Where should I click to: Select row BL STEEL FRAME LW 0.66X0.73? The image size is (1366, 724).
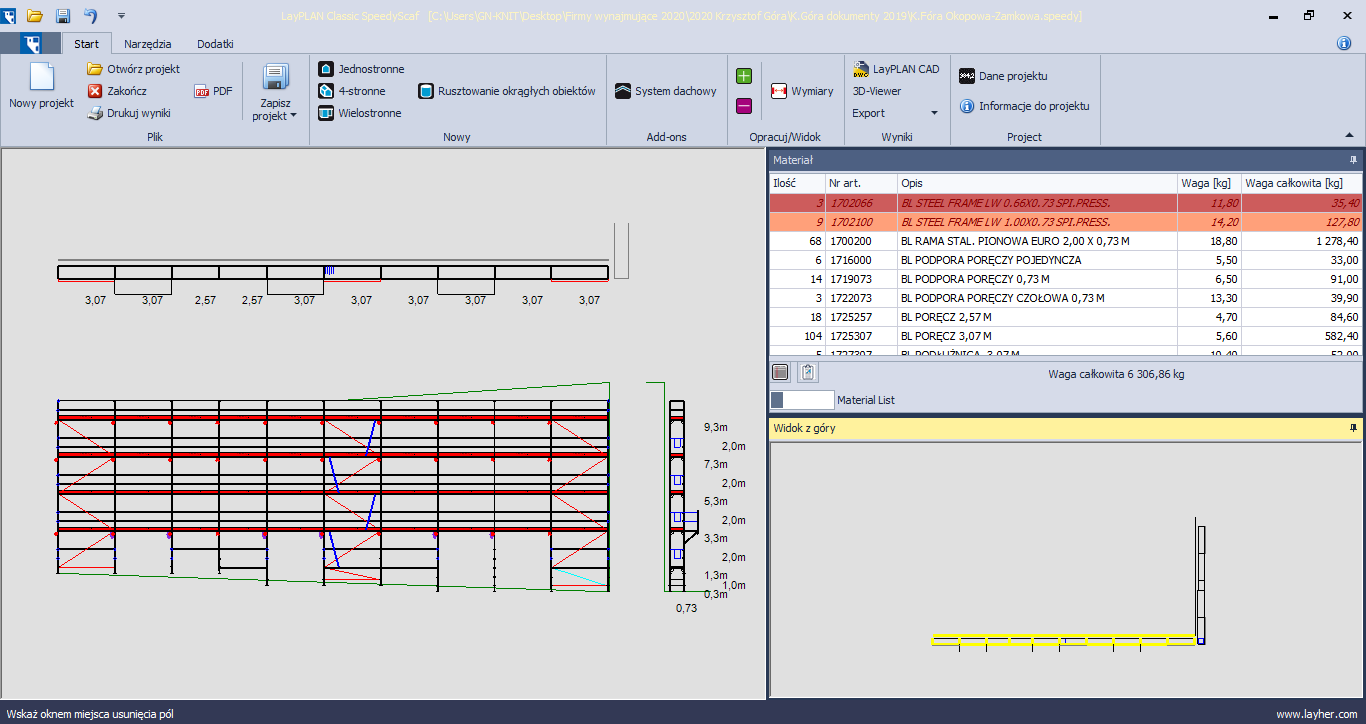(x=1066, y=203)
